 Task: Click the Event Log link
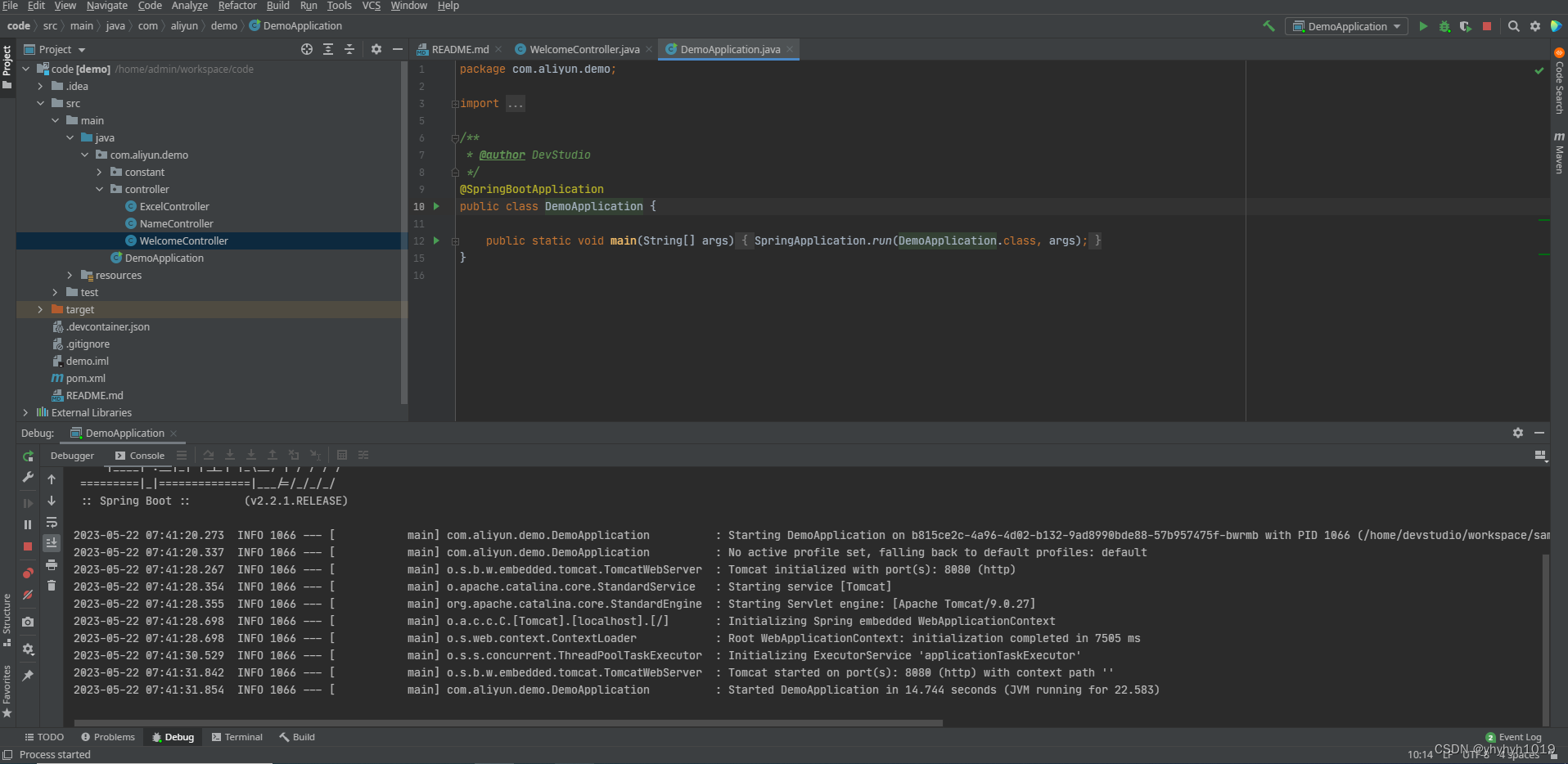(x=1519, y=737)
